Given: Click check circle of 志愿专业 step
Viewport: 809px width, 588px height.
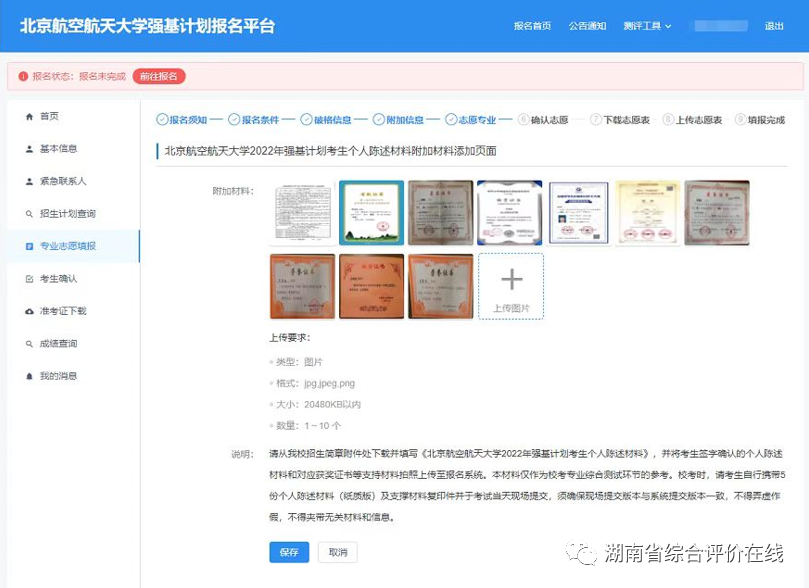Looking at the screenshot, I should point(451,120).
